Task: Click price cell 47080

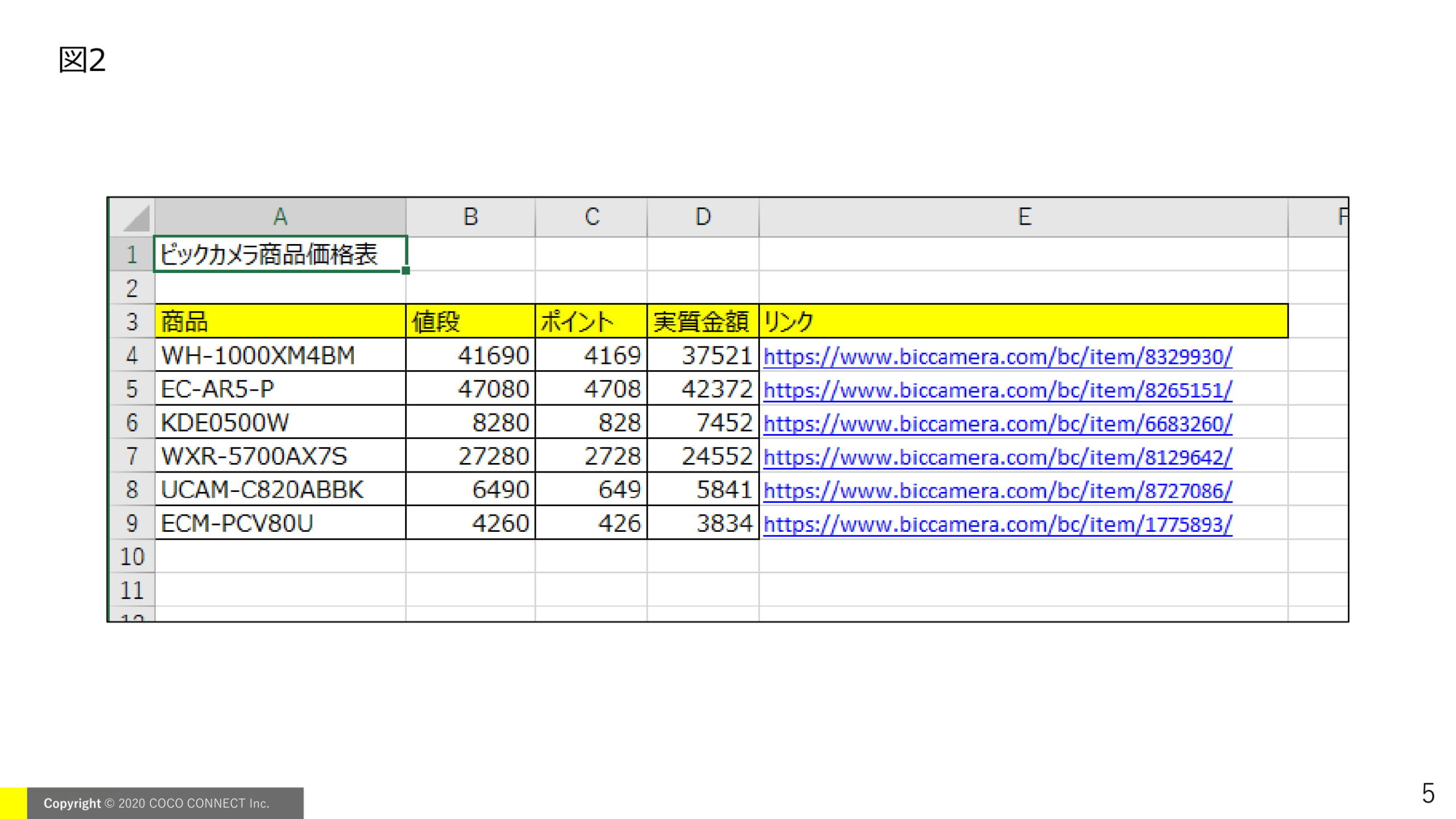Action: coord(470,388)
